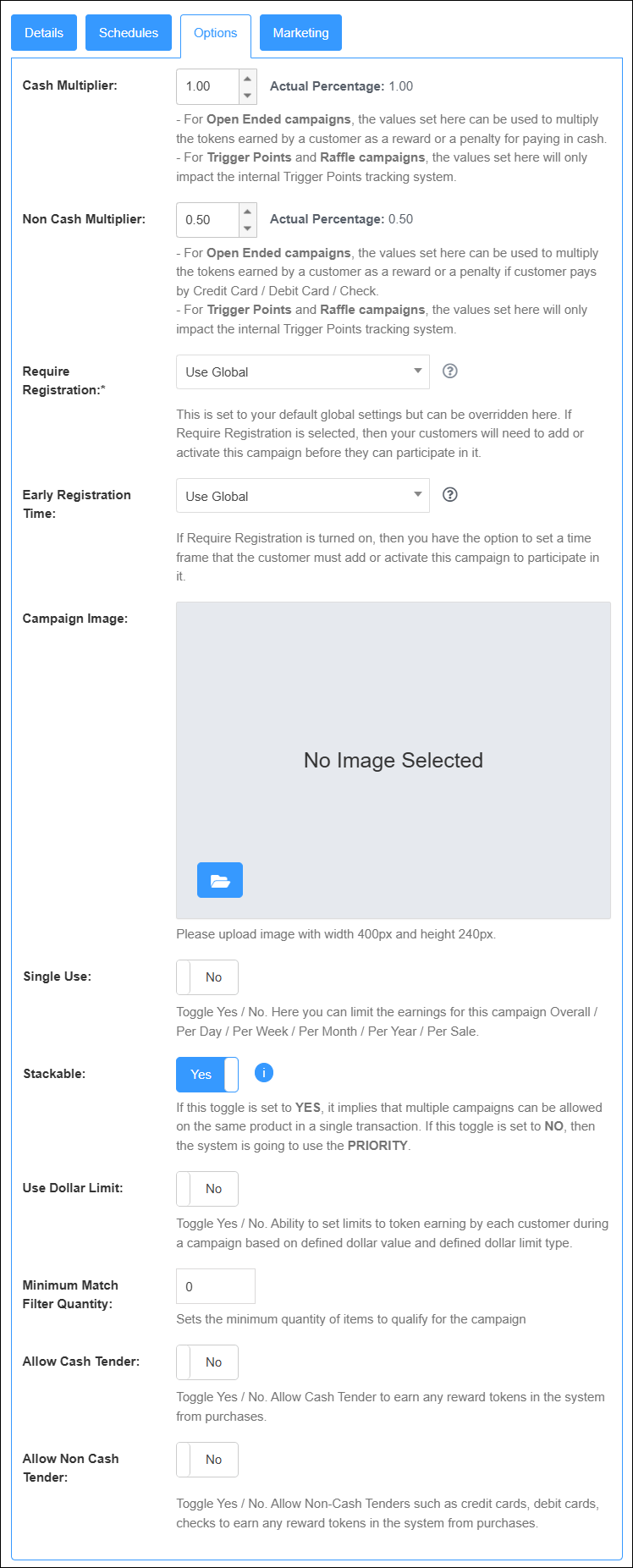Enable the Use Dollar Limit toggle

pos(207,1189)
